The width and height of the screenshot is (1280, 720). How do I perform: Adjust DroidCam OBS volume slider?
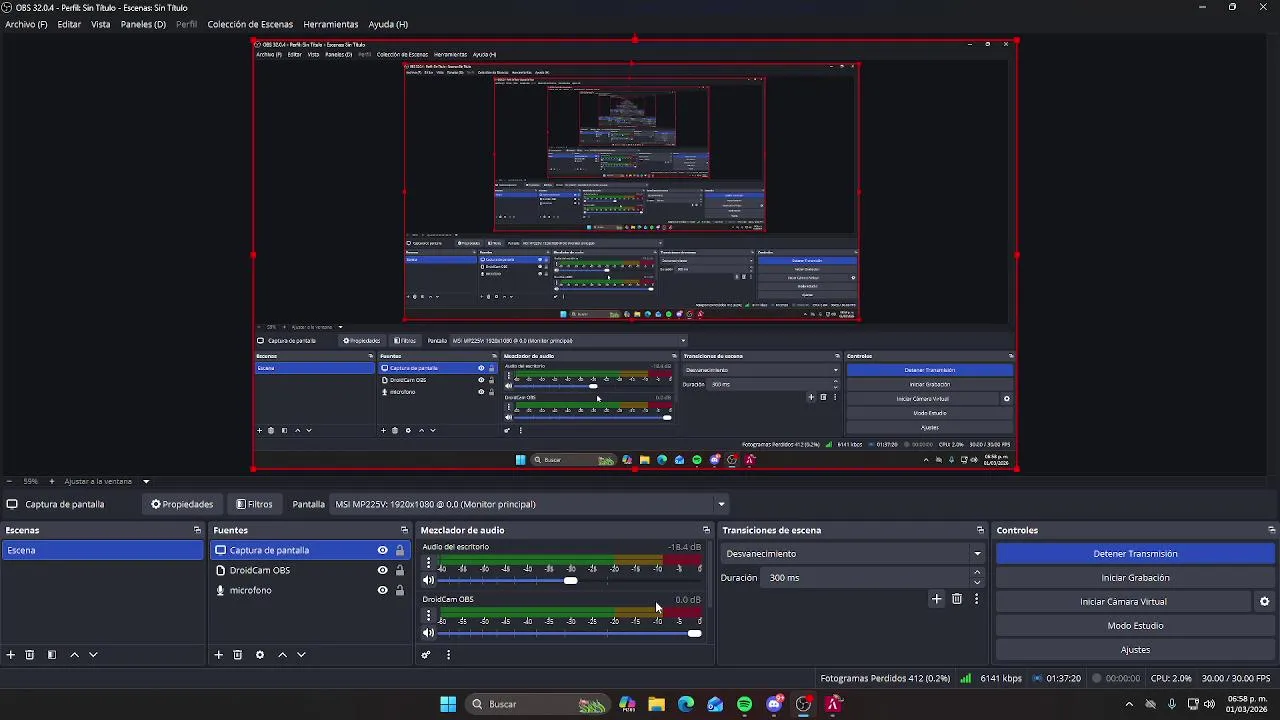pos(569,633)
